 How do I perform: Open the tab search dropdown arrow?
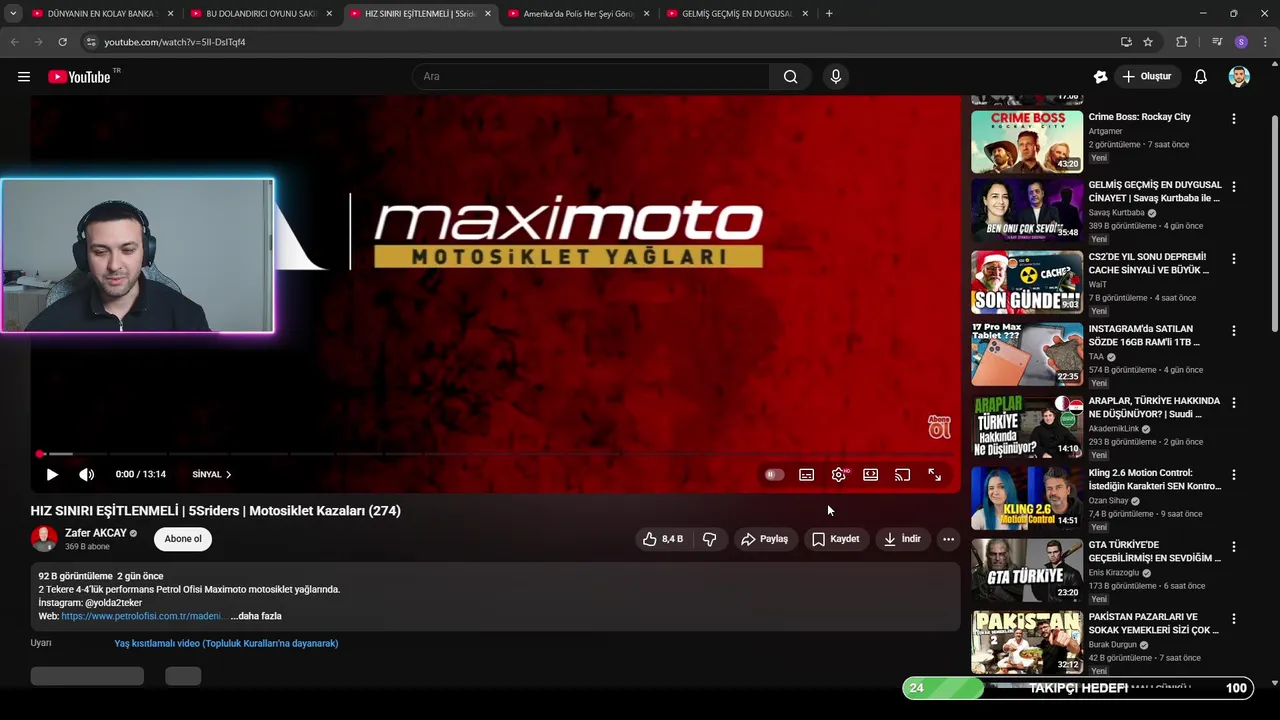click(x=13, y=14)
